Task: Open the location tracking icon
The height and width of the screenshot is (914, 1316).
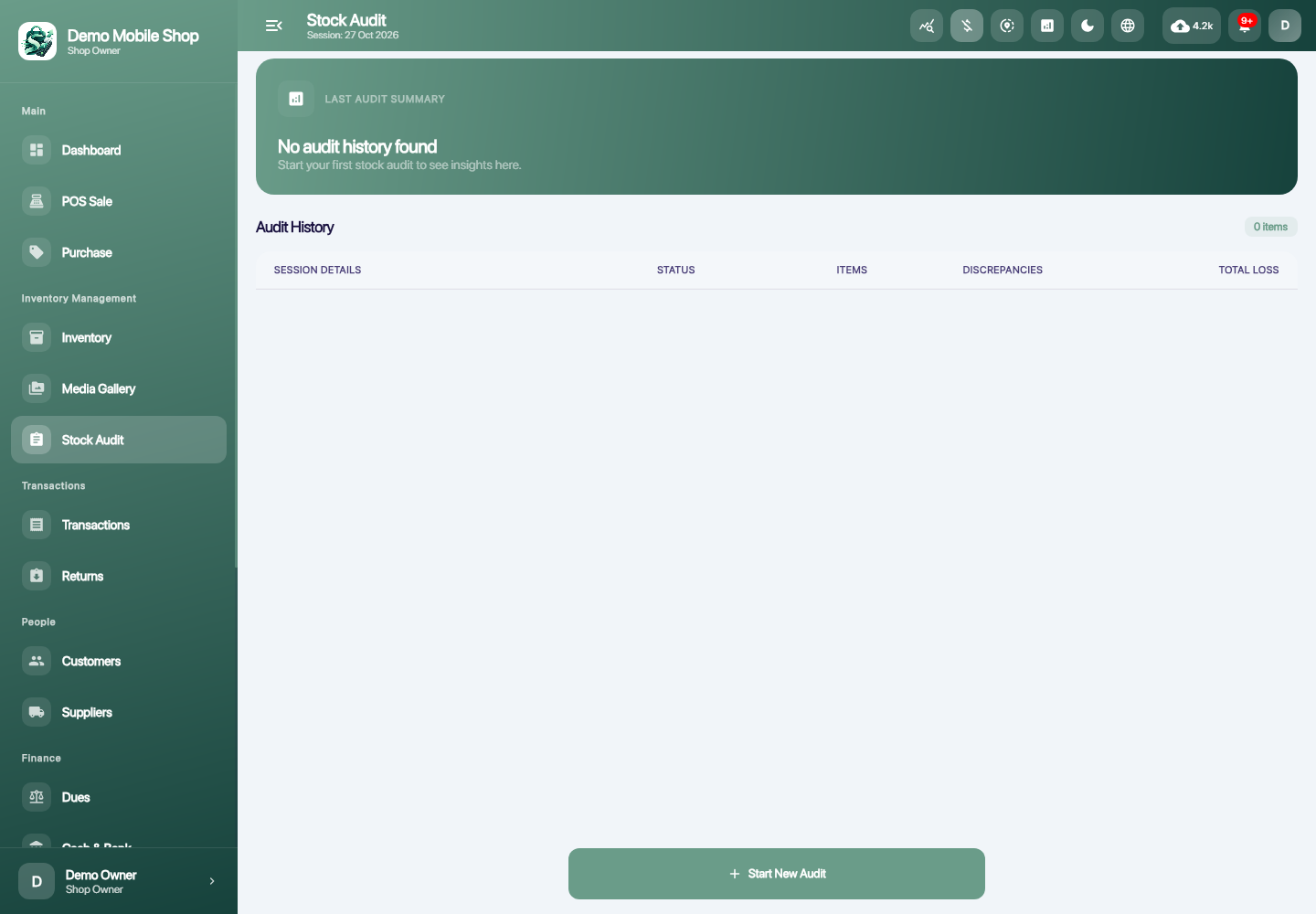Action: tap(1007, 26)
